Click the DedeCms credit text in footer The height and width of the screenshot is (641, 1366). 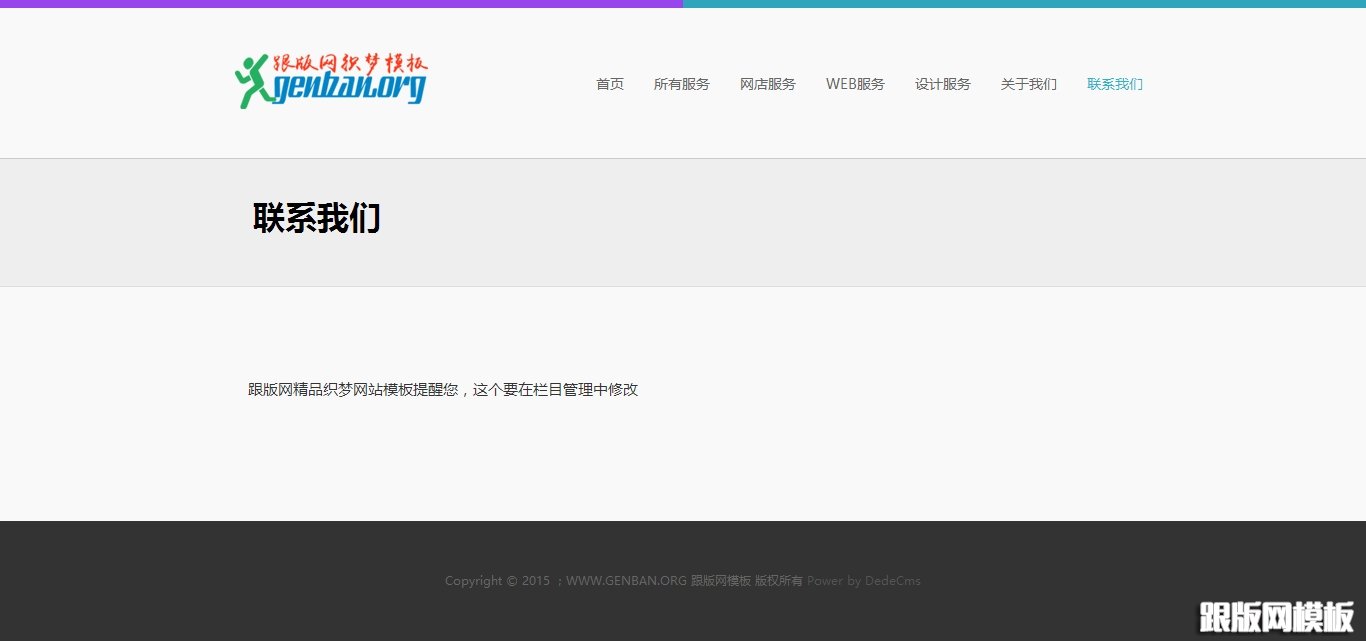click(x=893, y=580)
